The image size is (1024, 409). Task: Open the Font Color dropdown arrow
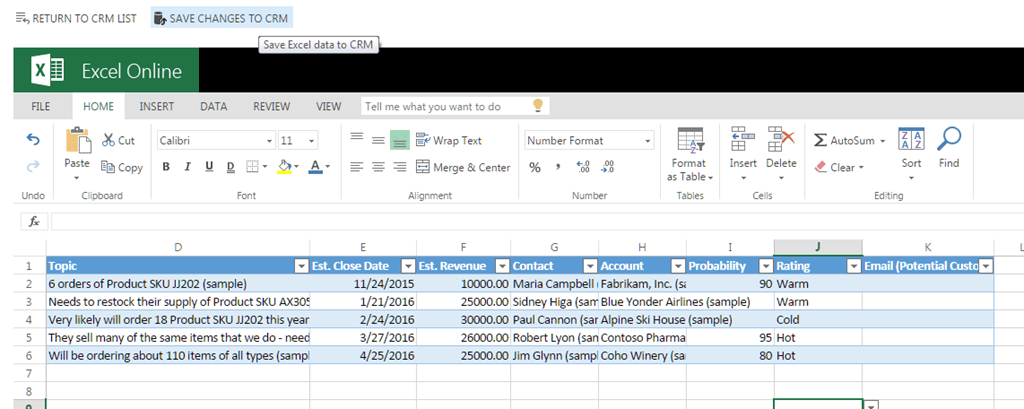[327, 167]
